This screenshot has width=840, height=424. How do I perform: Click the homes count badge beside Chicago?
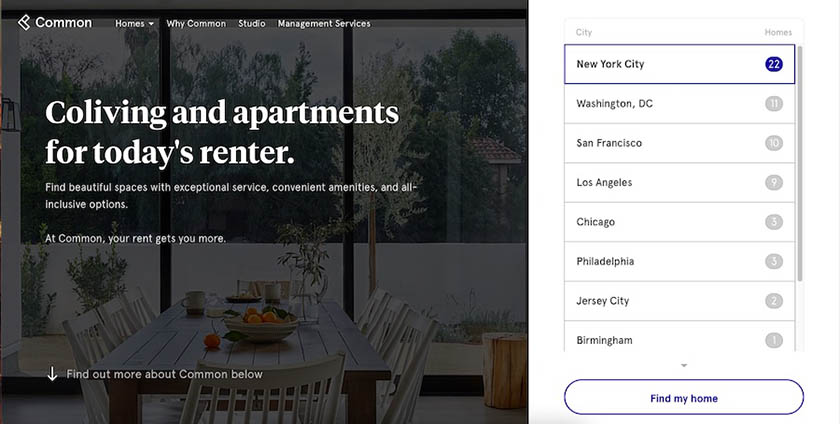pyautogui.click(x=774, y=222)
